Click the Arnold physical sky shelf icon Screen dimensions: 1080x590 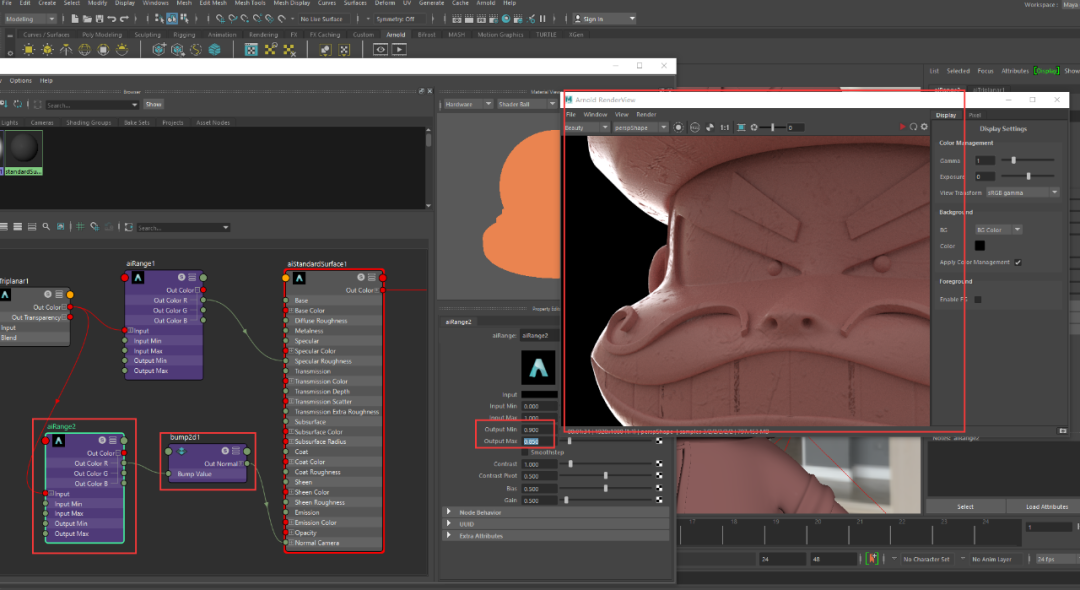(x=122, y=50)
